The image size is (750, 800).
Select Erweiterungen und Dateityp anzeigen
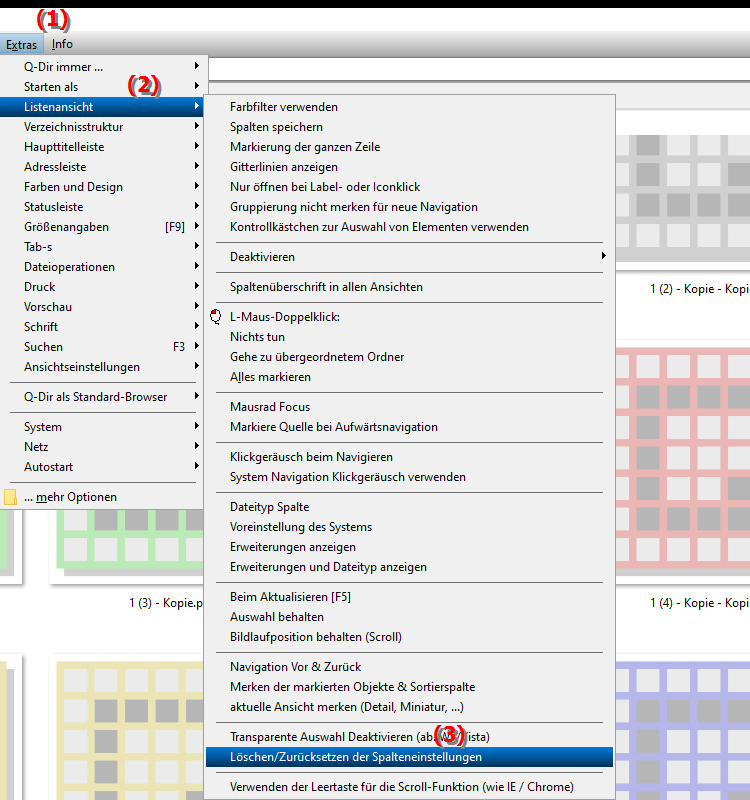(409, 567)
